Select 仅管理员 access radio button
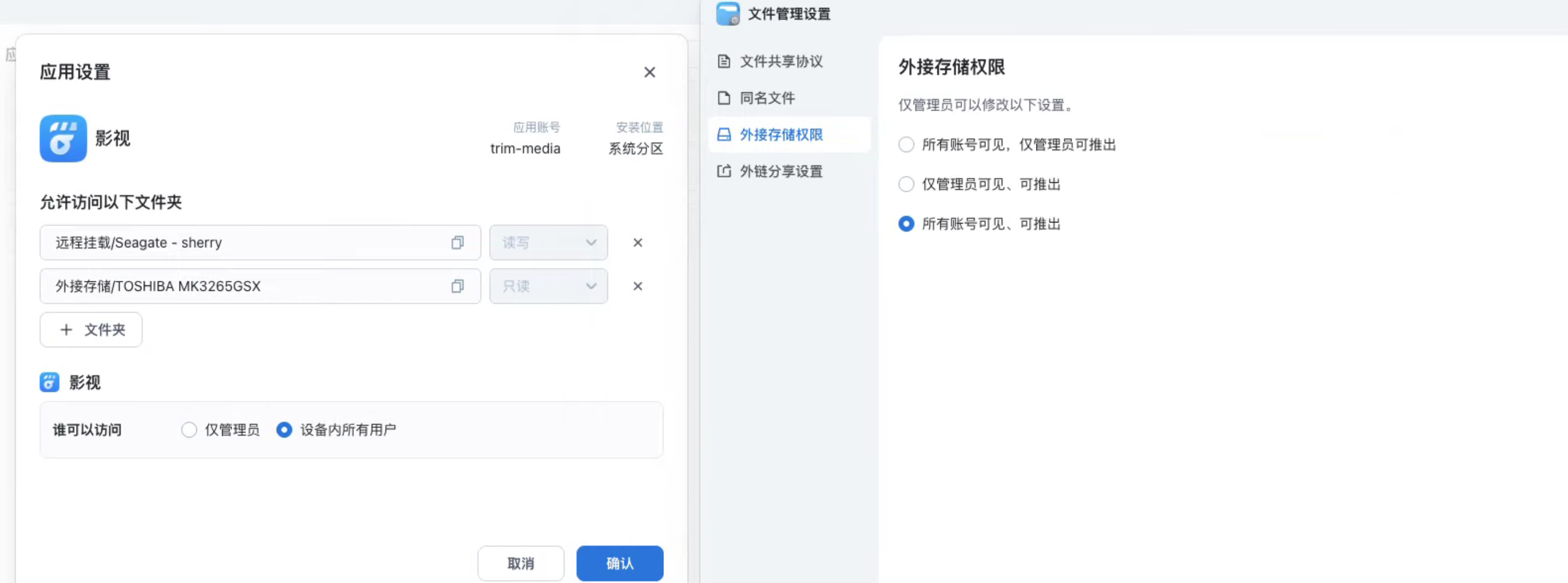1568x583 pixels. (188, 430)
